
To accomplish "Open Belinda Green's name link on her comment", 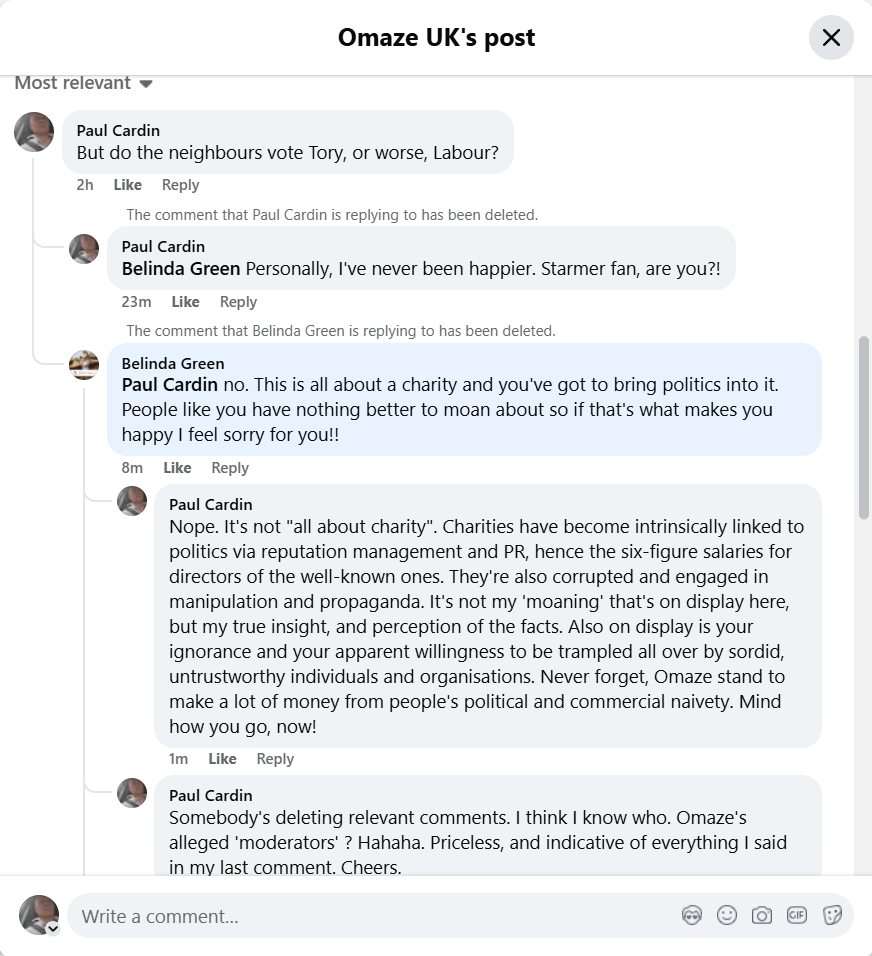I will pos(173,364).
